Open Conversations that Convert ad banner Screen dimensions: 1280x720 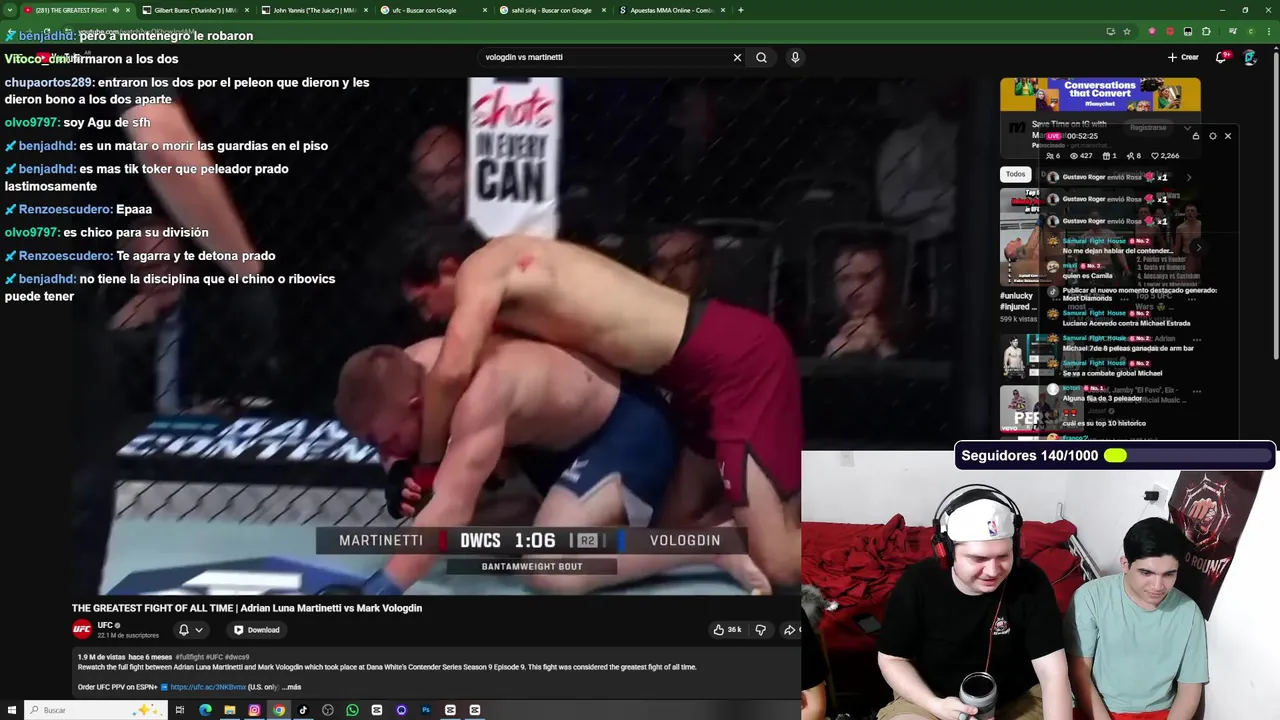pyautogui.click(x=1100, y=95)
